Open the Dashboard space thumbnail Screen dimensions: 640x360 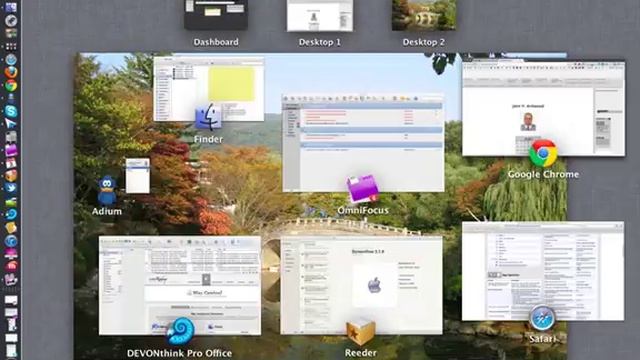(x=216, y=15)
